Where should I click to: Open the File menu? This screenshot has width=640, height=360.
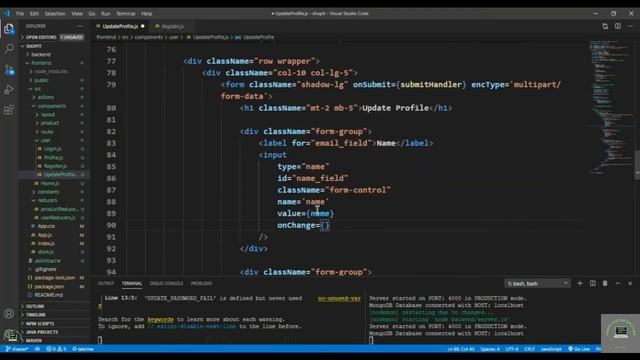20,13
